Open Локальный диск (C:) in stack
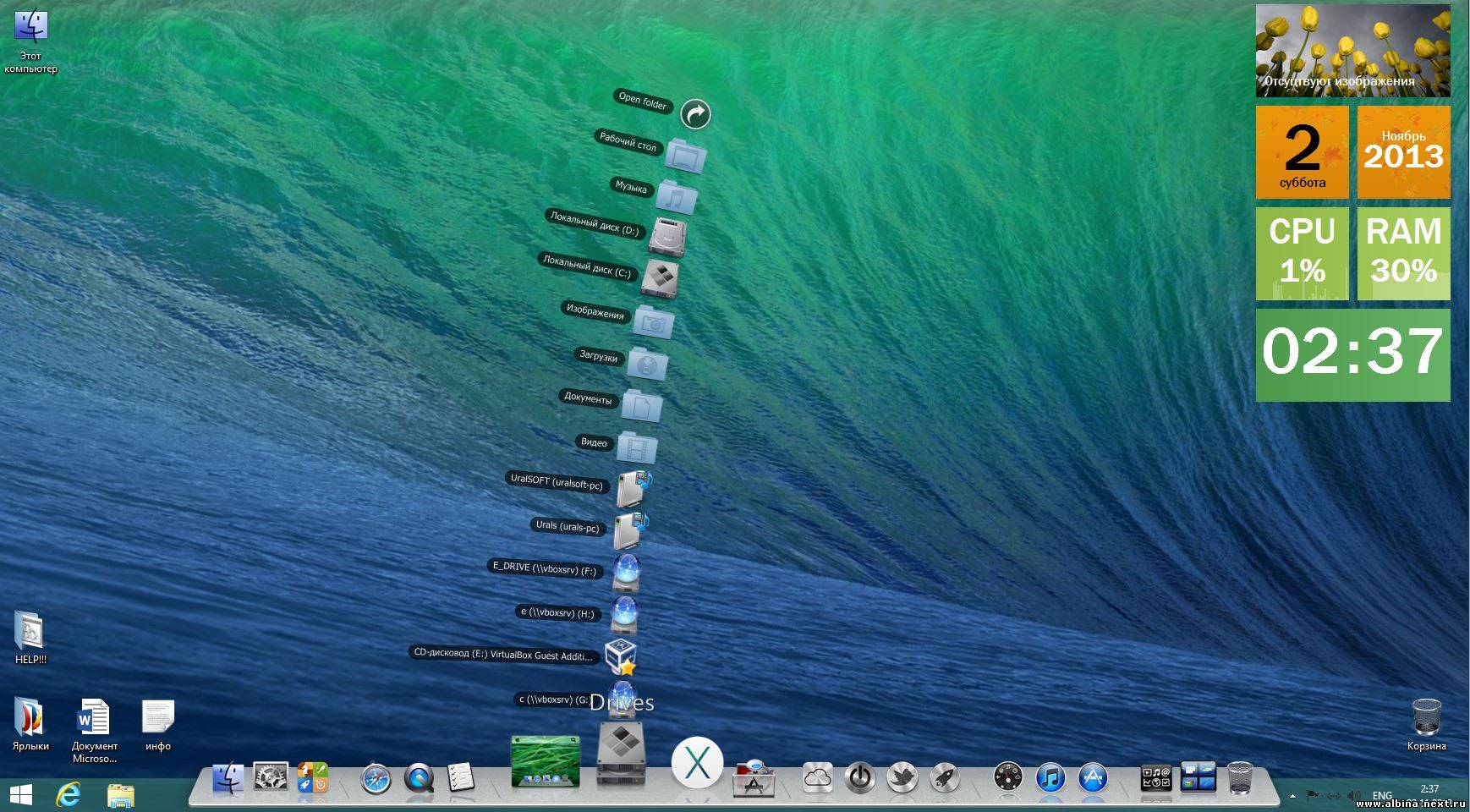The height and width of the screenshot is (812, 1470). point(660,278)
